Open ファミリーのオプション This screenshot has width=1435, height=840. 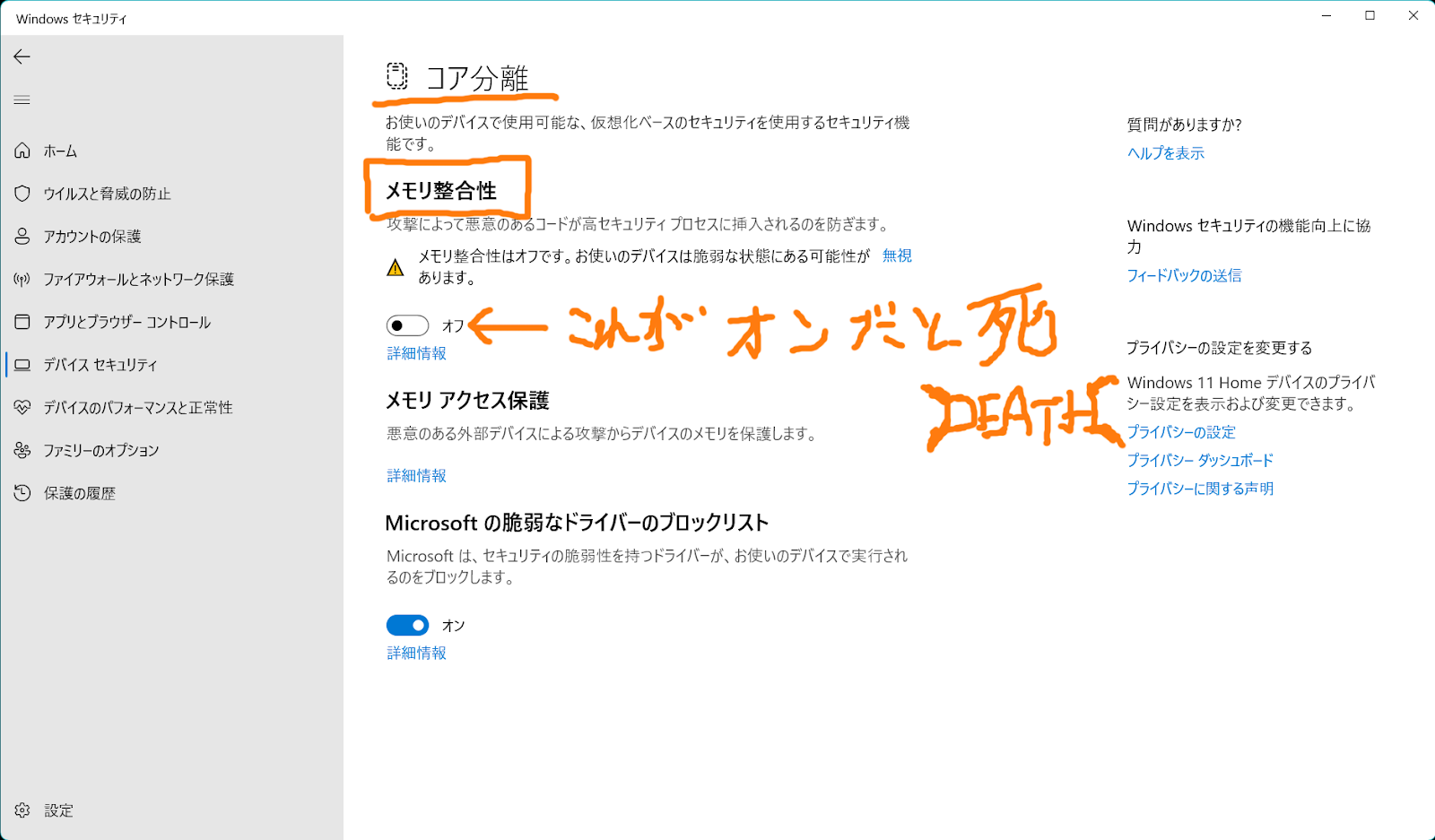[100, 450]
